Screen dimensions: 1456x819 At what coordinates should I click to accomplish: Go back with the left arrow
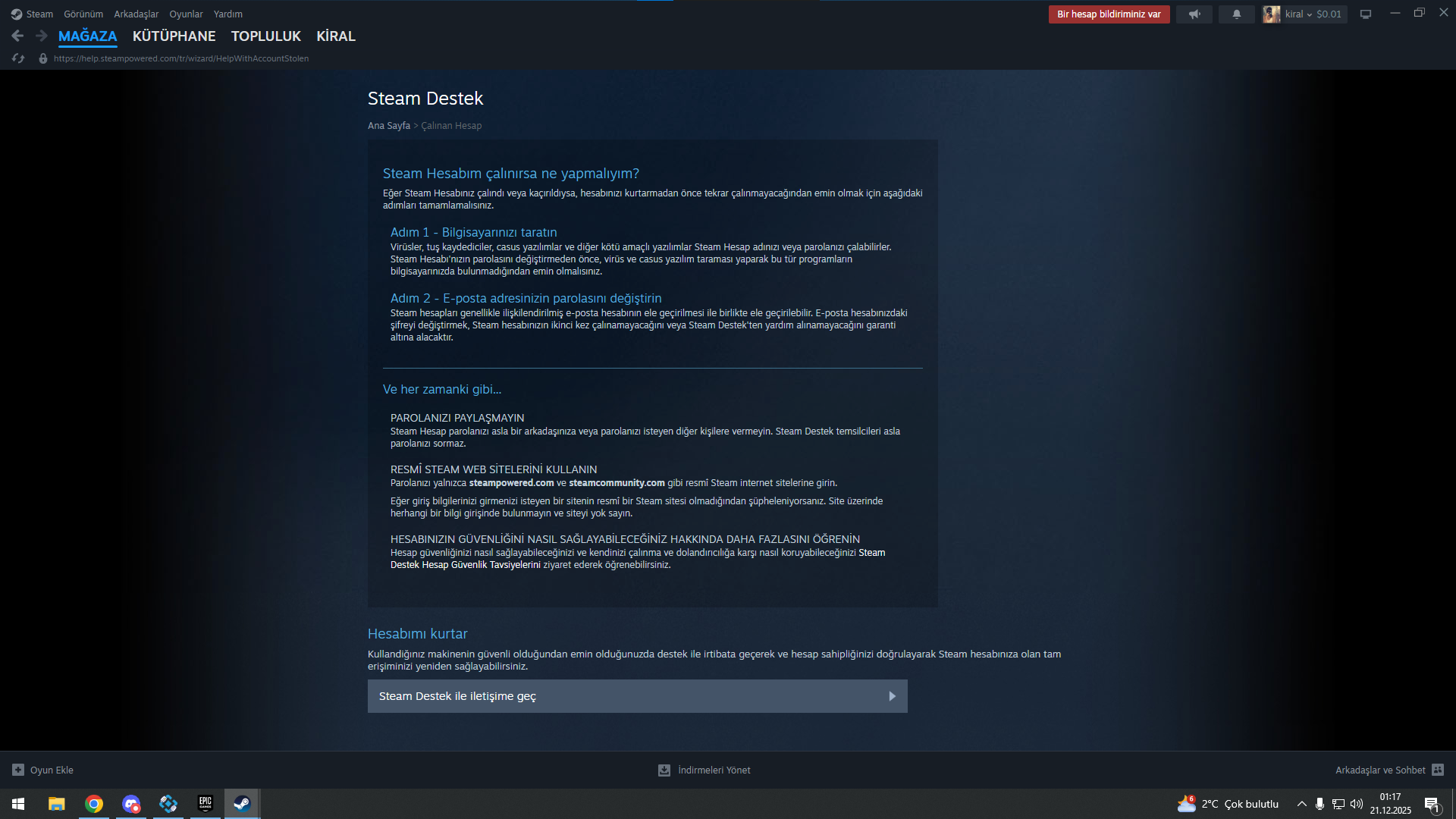[18, 36]
